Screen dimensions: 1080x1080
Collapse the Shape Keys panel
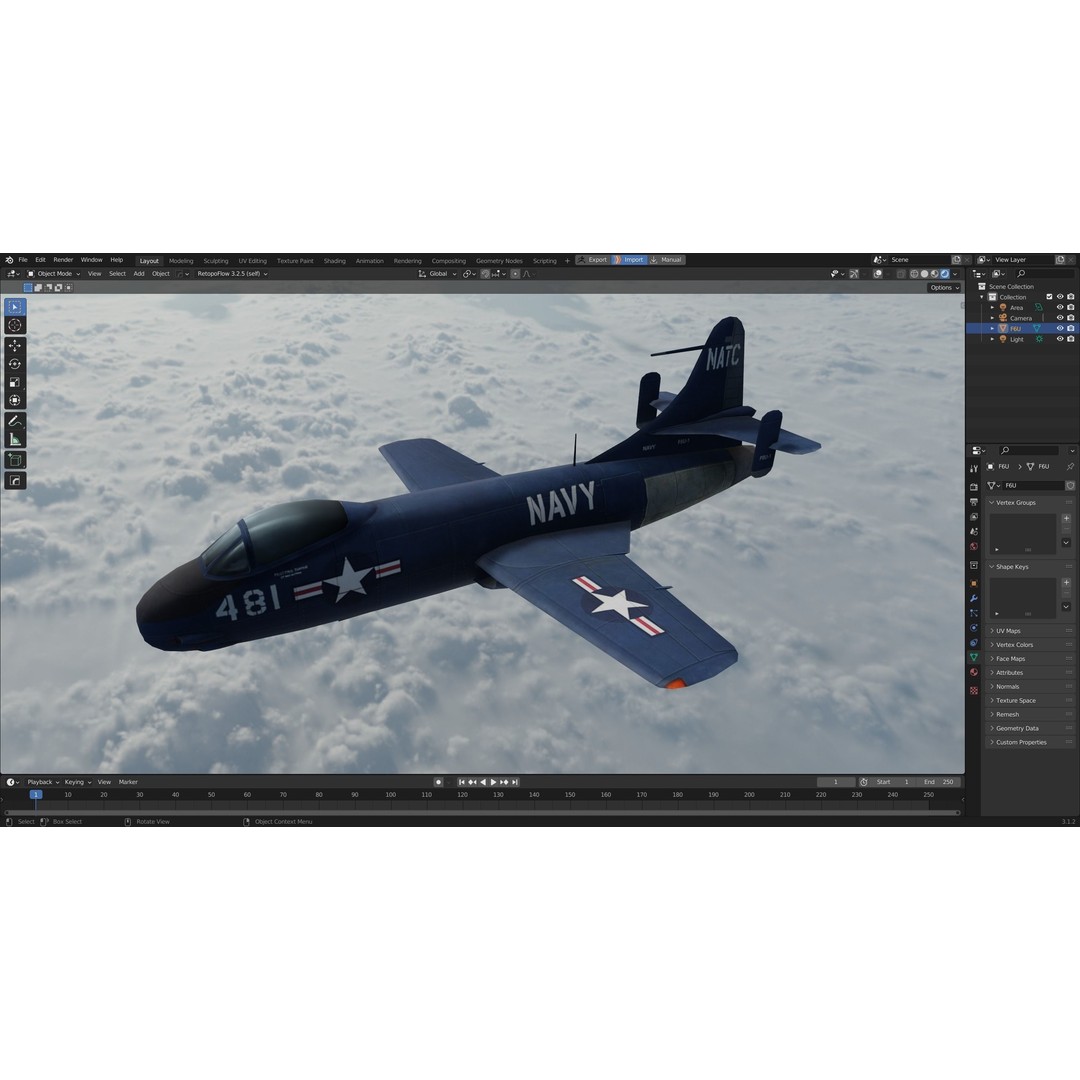coord(1029,567)
